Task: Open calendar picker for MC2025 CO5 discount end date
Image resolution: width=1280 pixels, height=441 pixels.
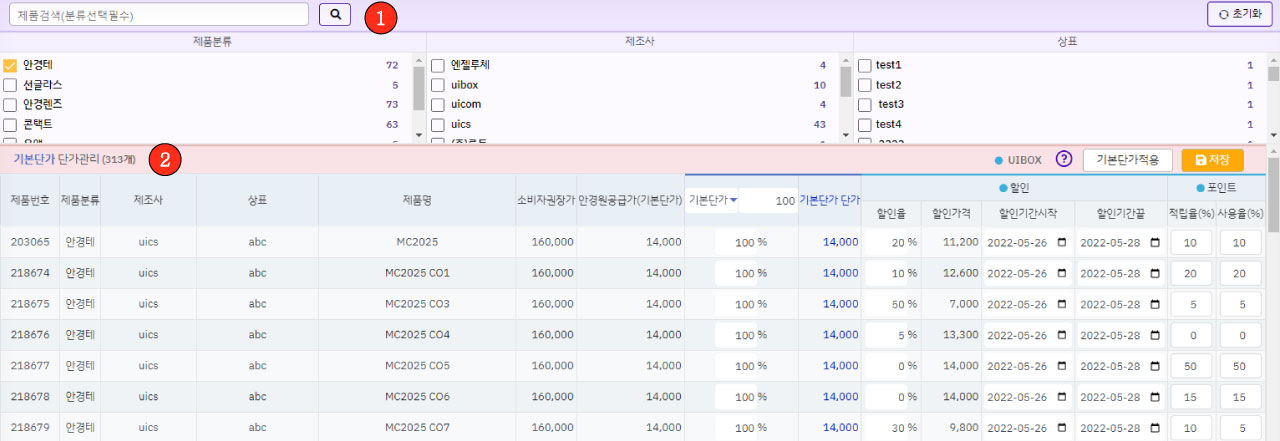Action: [1155, 366]
